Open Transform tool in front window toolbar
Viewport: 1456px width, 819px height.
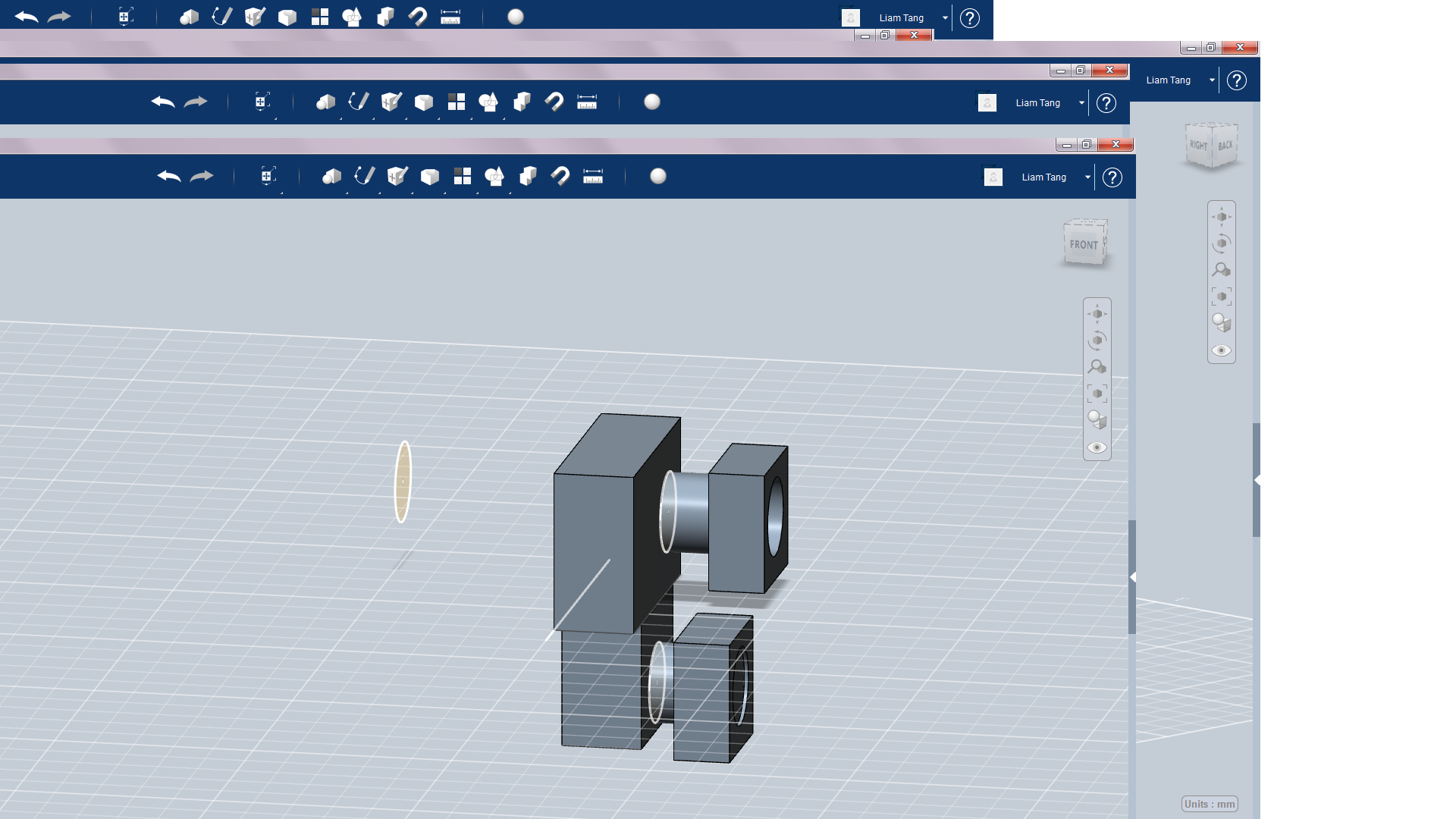(267, 177)
